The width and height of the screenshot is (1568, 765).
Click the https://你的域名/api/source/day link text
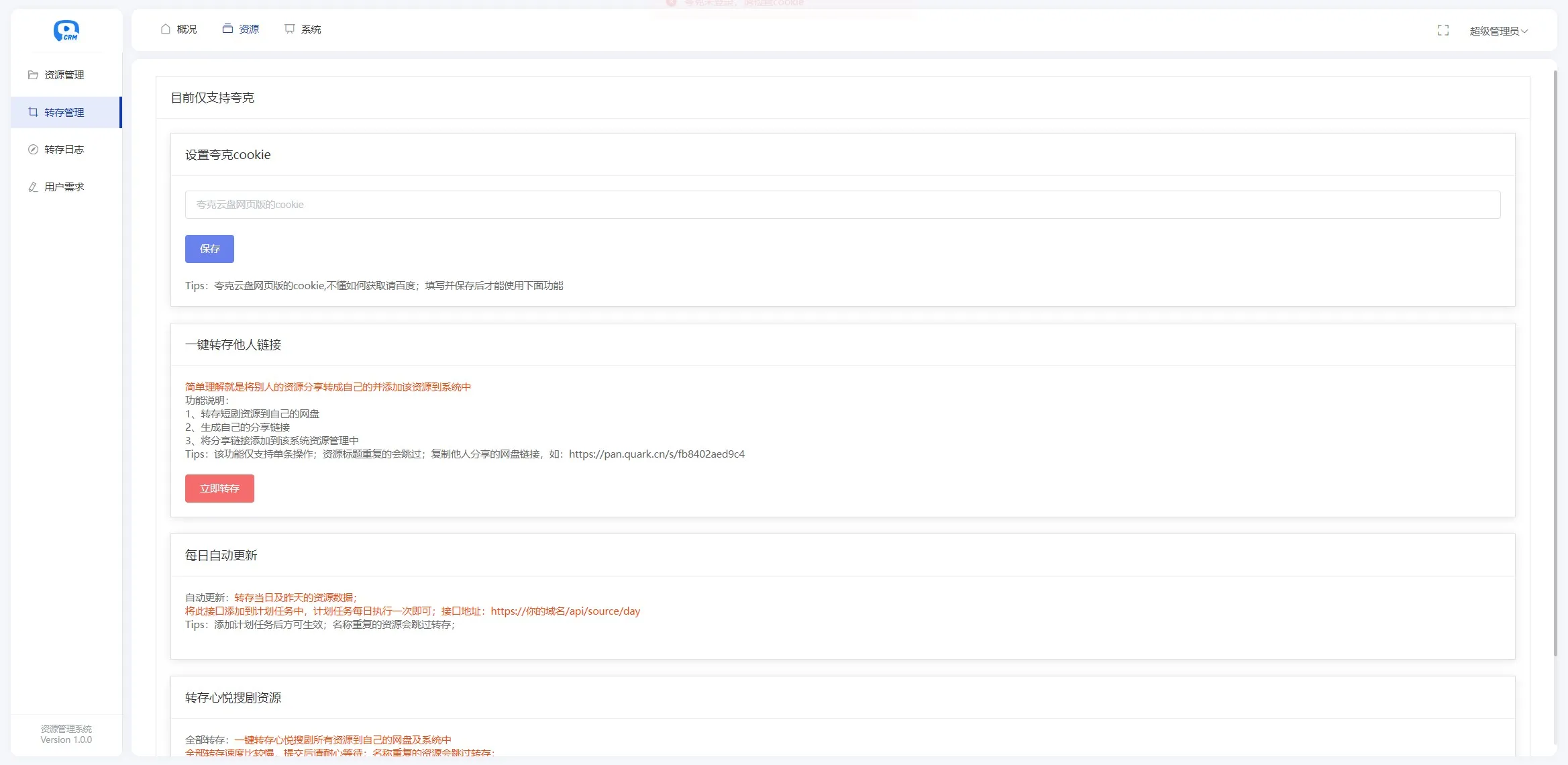565,611
